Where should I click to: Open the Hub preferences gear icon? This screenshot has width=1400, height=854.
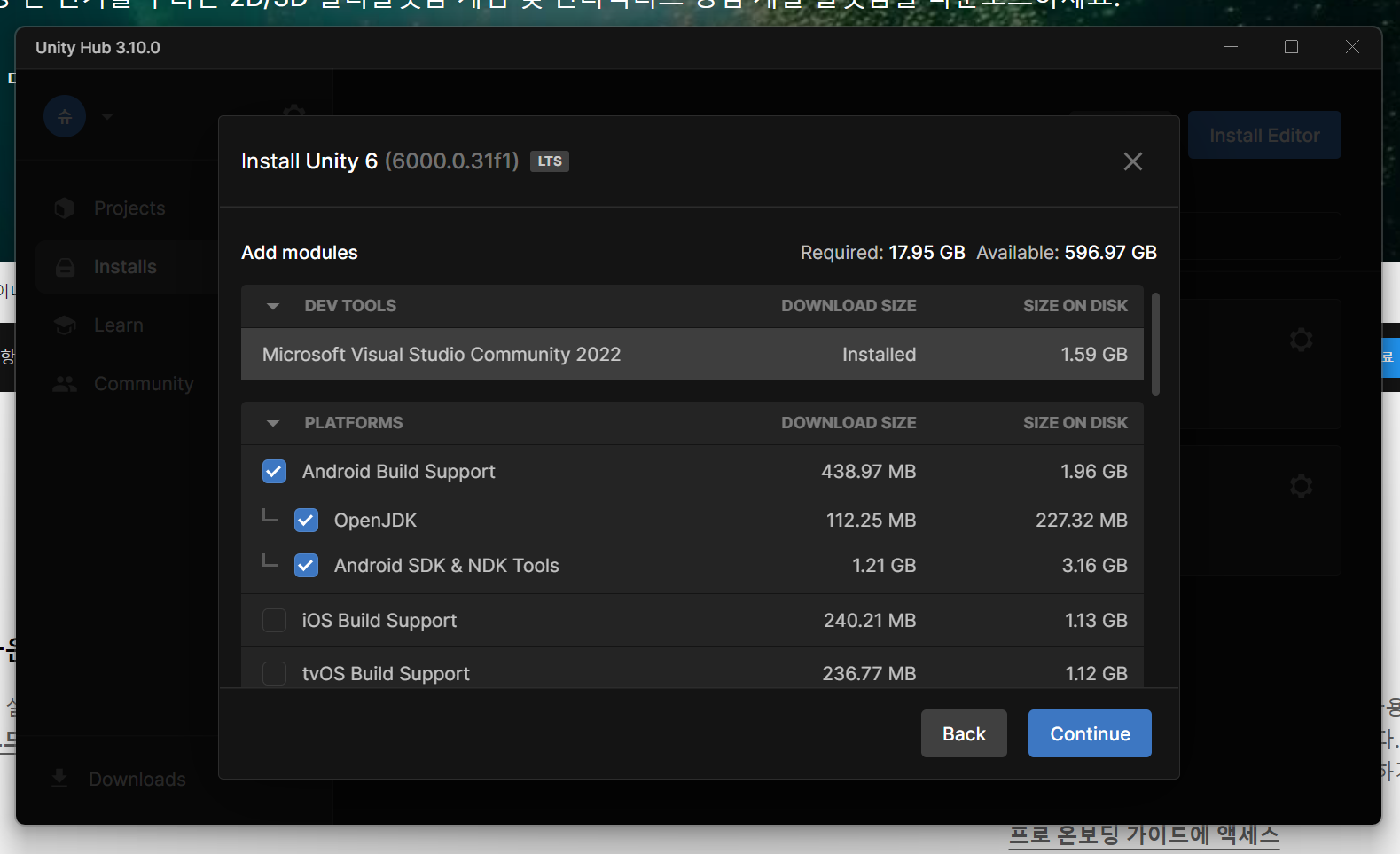coord(294,114)
